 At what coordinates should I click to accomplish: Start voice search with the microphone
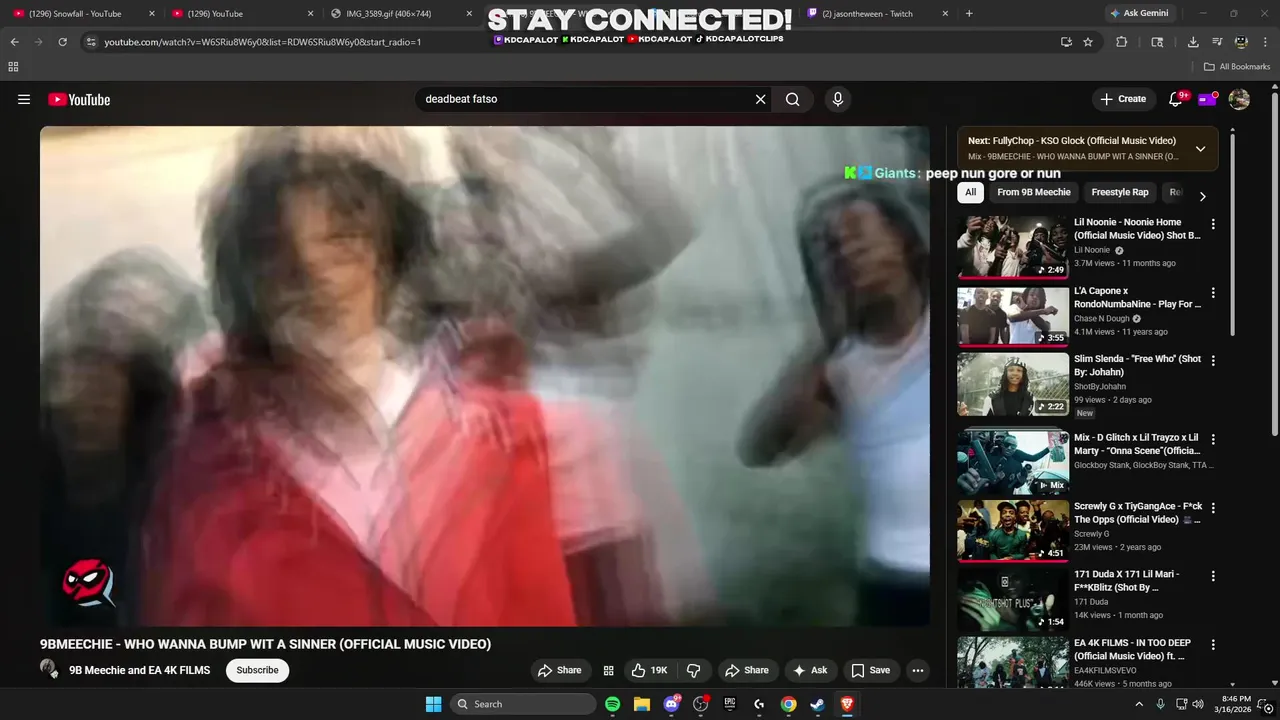(x=838, y=99)
